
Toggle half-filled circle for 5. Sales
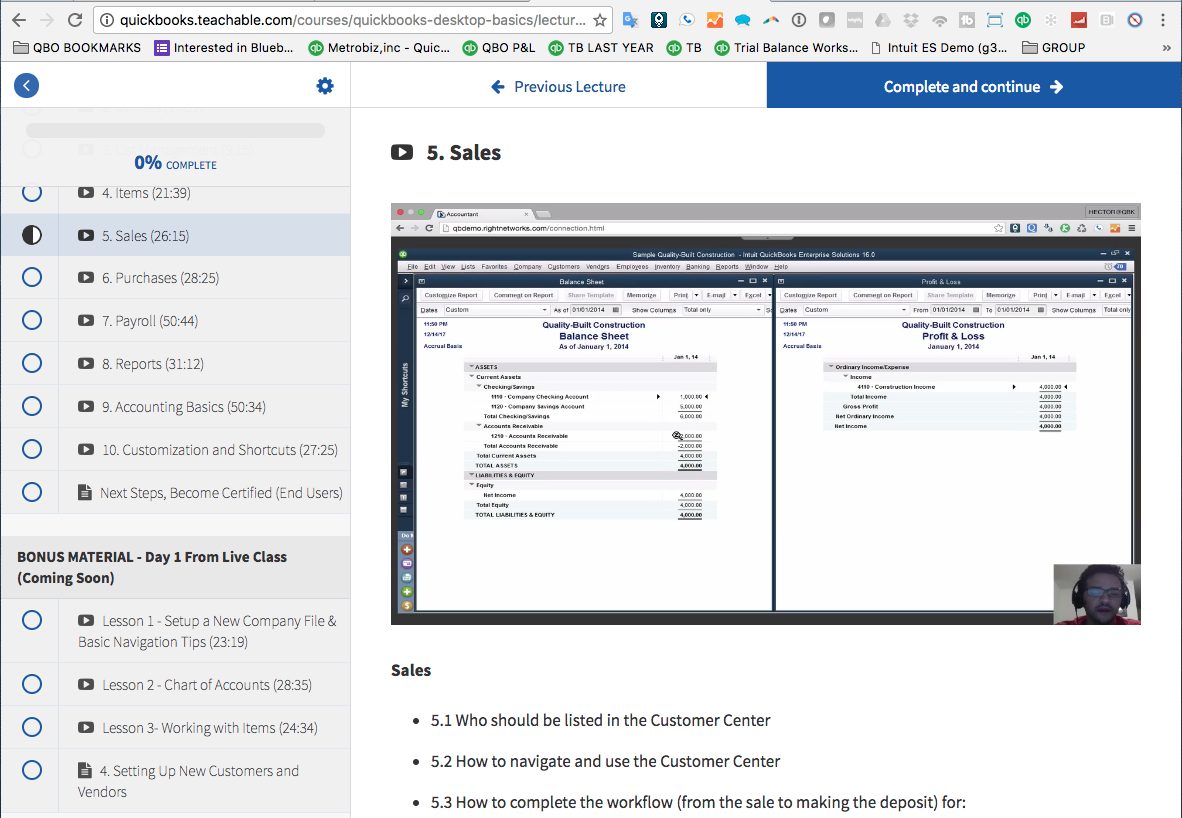coord(32,235)
